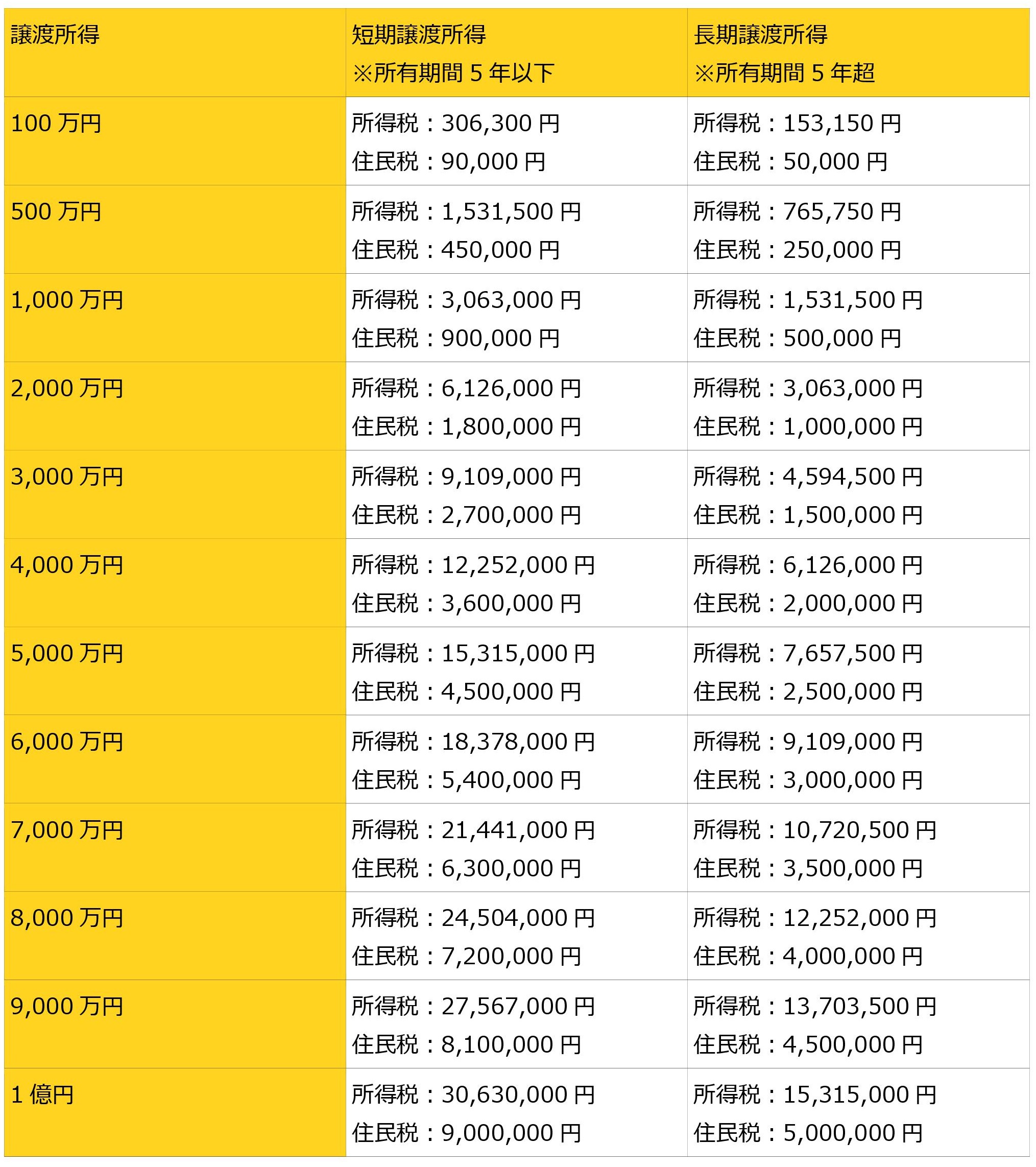The height and width of the screenshot is (1167, 1036).
Task: Click the 1億円 row label
Action: [42, 1094]
